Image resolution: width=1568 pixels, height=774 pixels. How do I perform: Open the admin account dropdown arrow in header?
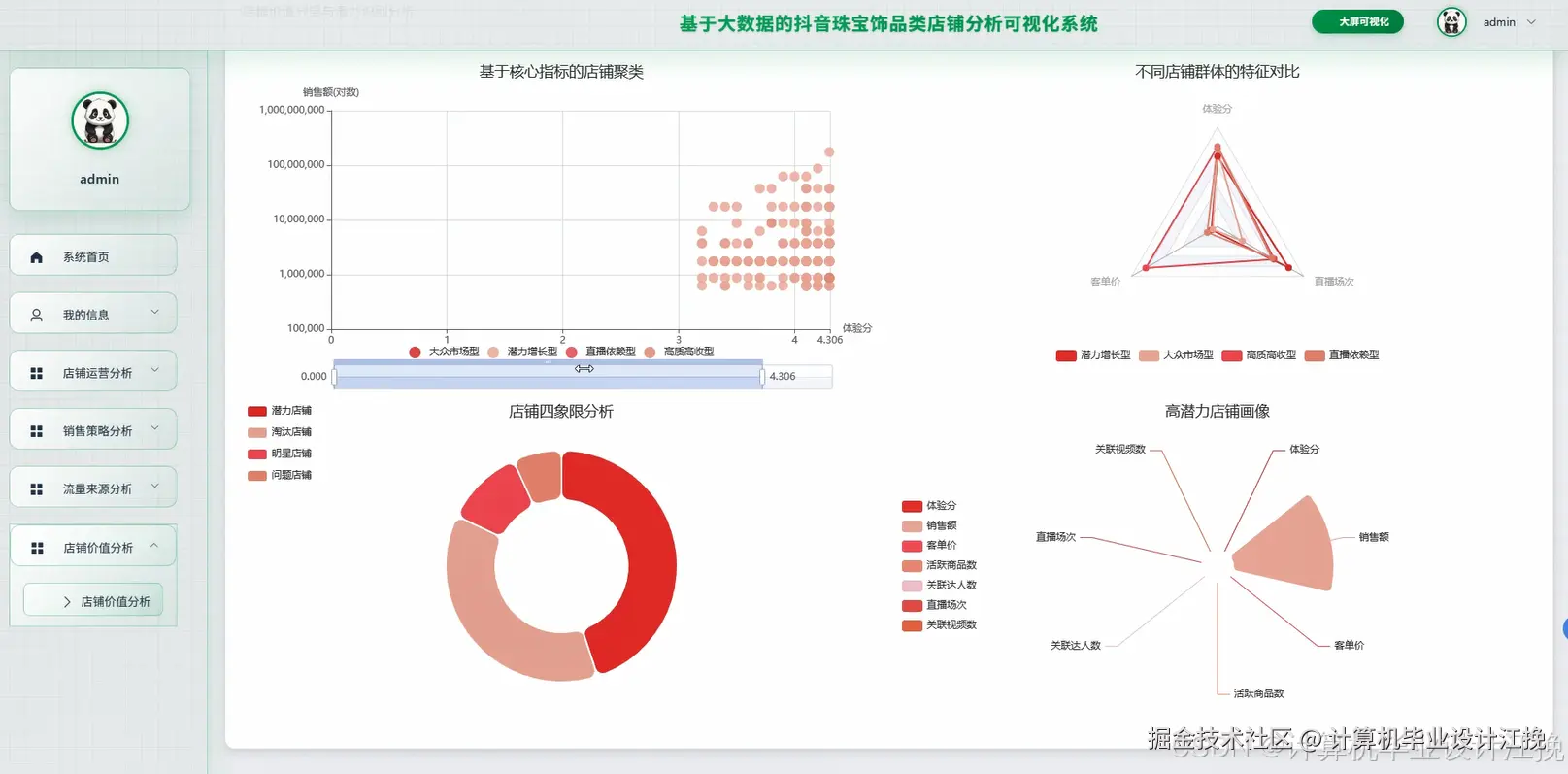coord(1531,22)
